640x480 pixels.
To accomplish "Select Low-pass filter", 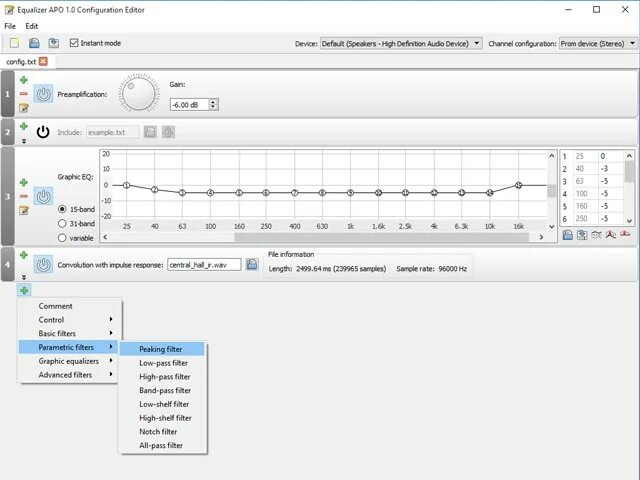I will click(162, 363).
